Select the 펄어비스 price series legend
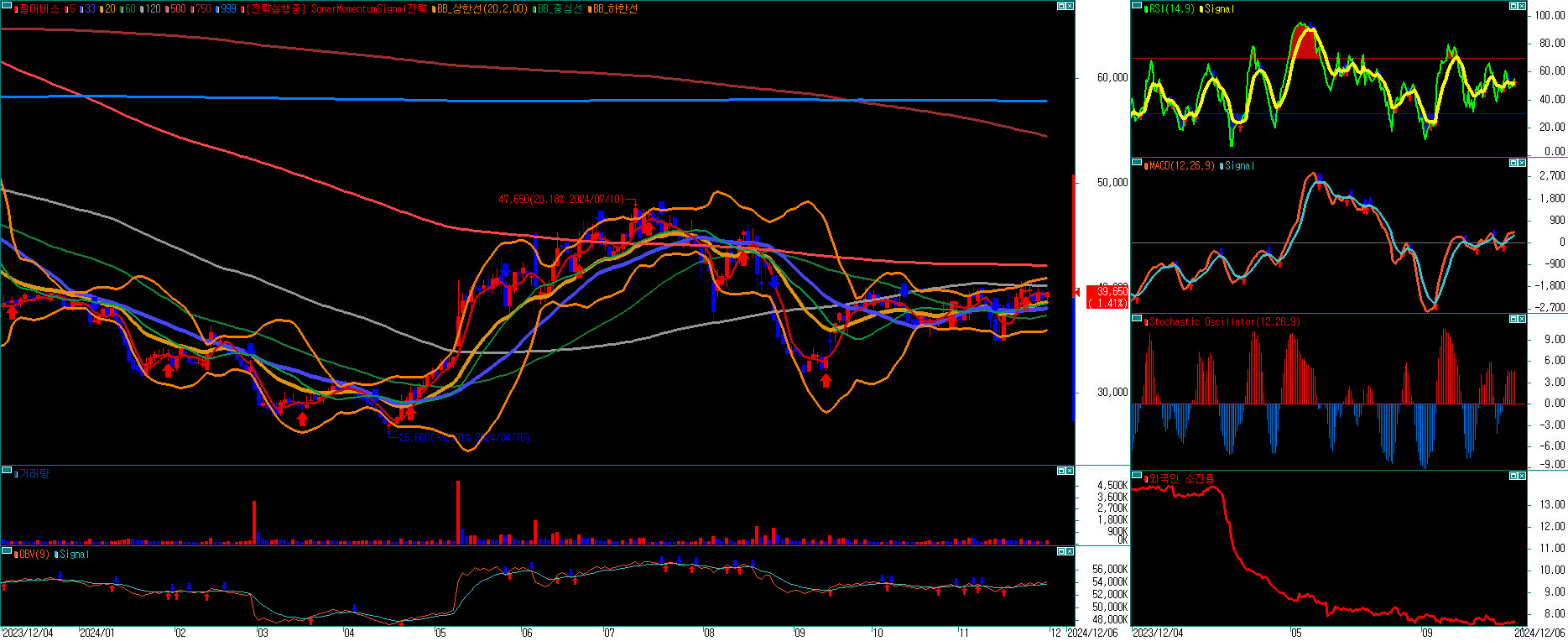Image resolution: width=1568 pixels, height=641 pixels. (x=37, y=8)
